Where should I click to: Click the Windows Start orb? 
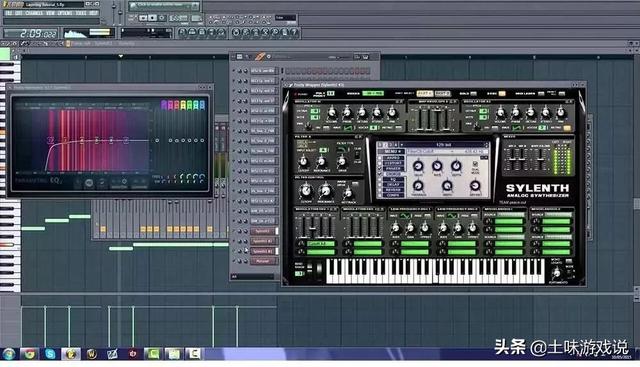click(x=8, y=354)
